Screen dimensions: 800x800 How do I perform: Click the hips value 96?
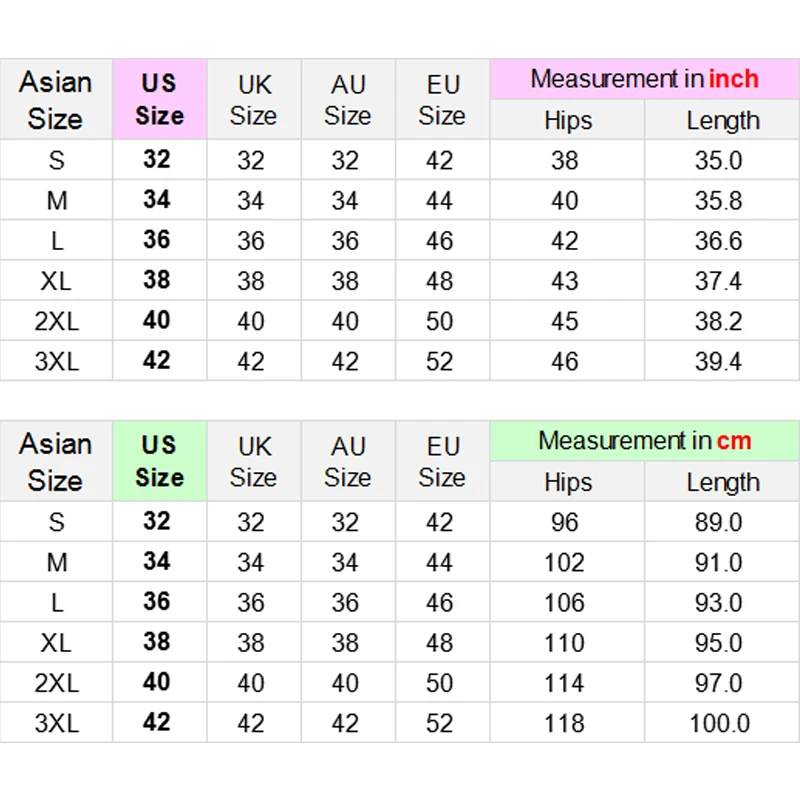coord(565,522)
